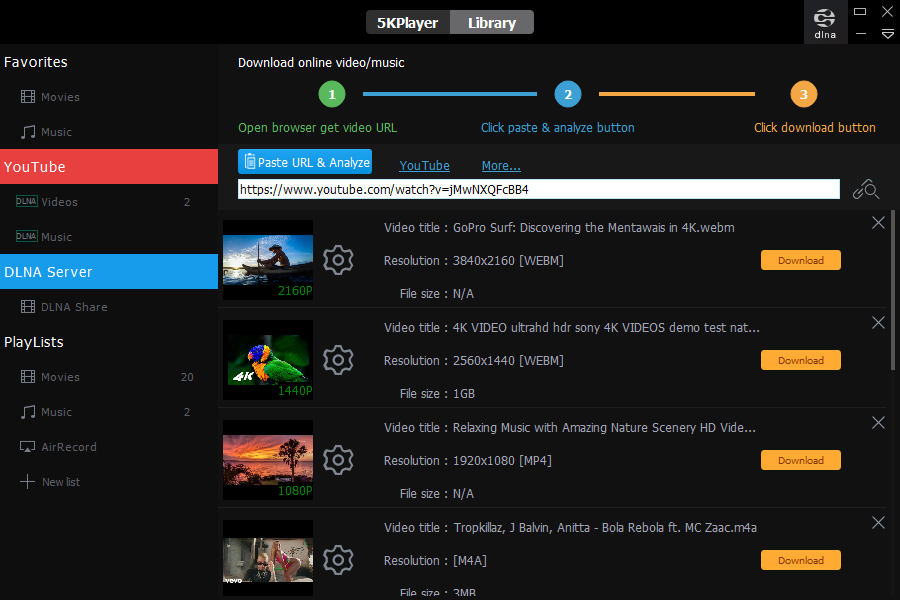900x600 pixels.
Task: Switch to the 5KPlayer tab
Action: tap(407, 21)
